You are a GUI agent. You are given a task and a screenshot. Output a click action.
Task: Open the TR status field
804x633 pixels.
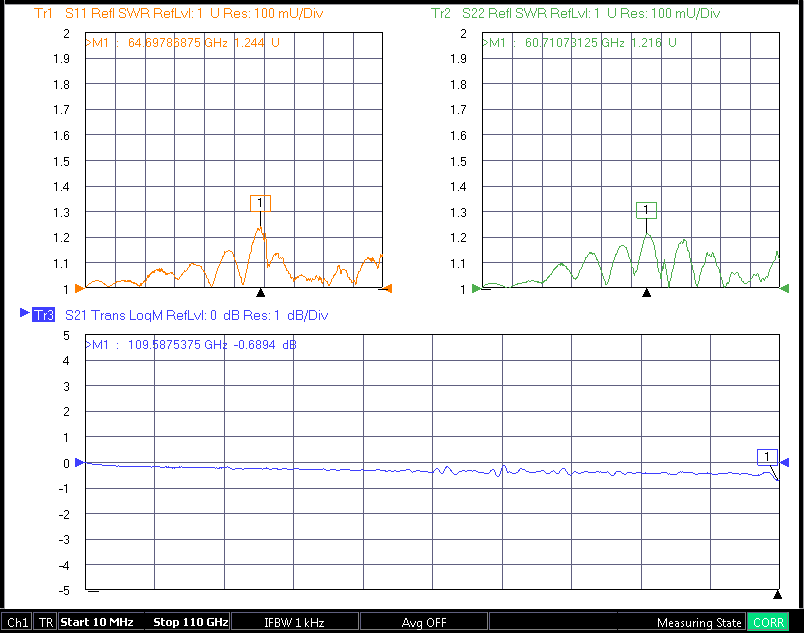(46, 622)
